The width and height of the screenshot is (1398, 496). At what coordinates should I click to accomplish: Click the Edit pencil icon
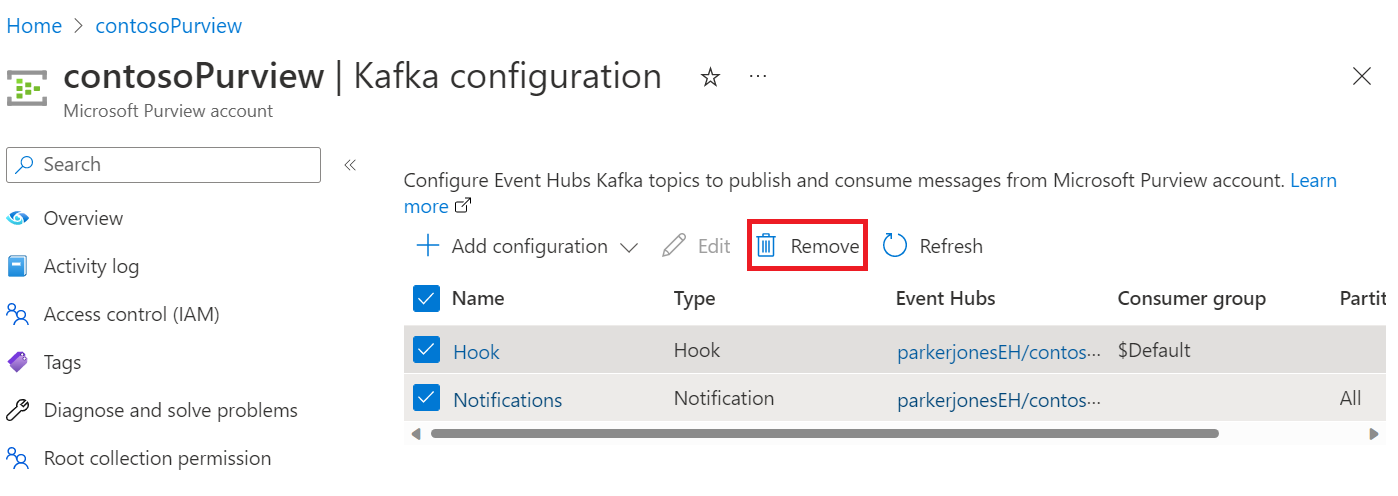click(675, 246)
